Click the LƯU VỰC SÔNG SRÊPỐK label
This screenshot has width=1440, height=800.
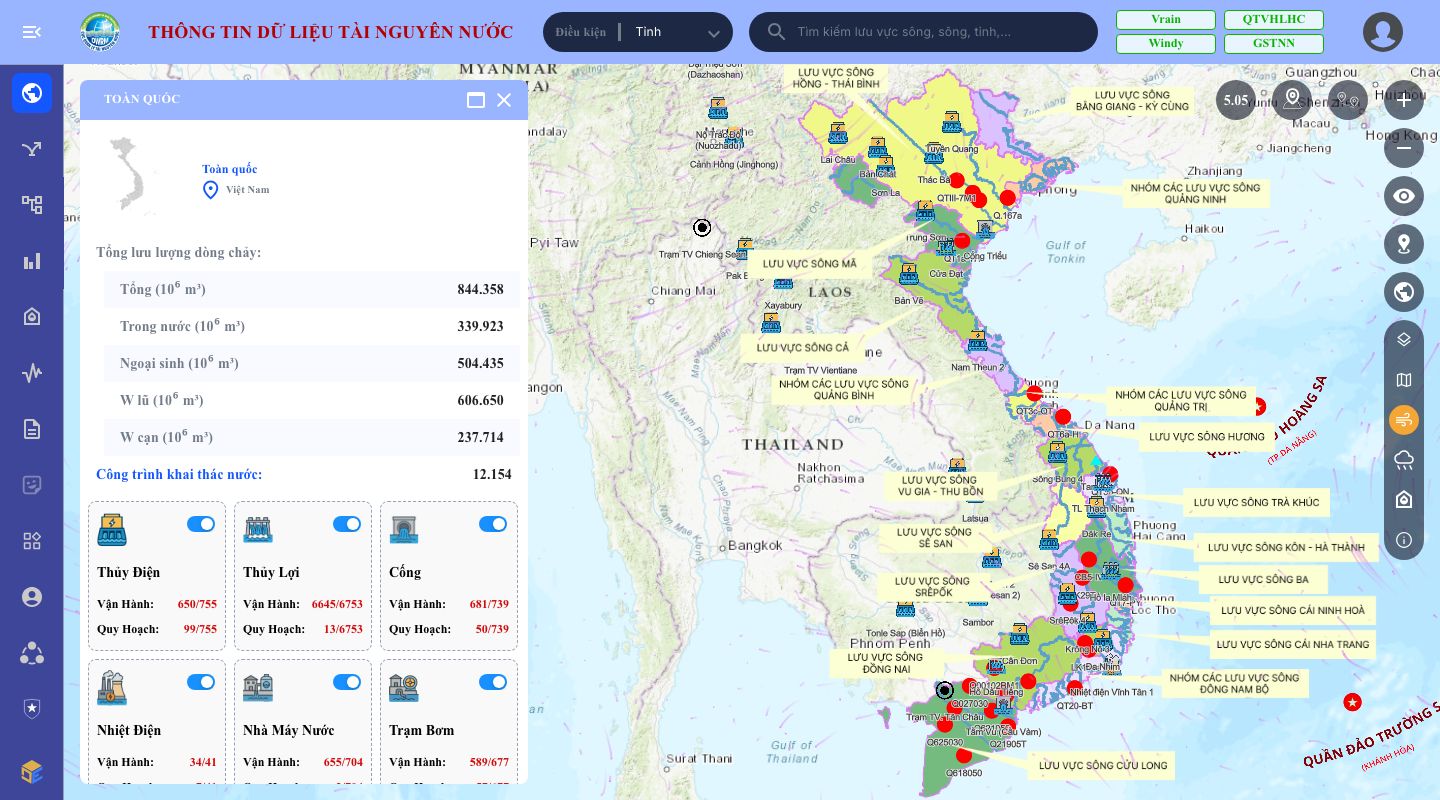[x=932, y=587]
